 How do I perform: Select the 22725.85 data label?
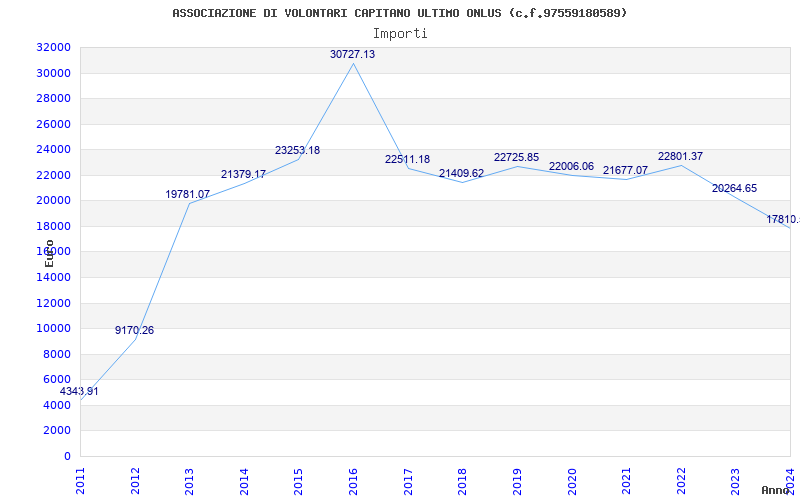pos(516,158)
